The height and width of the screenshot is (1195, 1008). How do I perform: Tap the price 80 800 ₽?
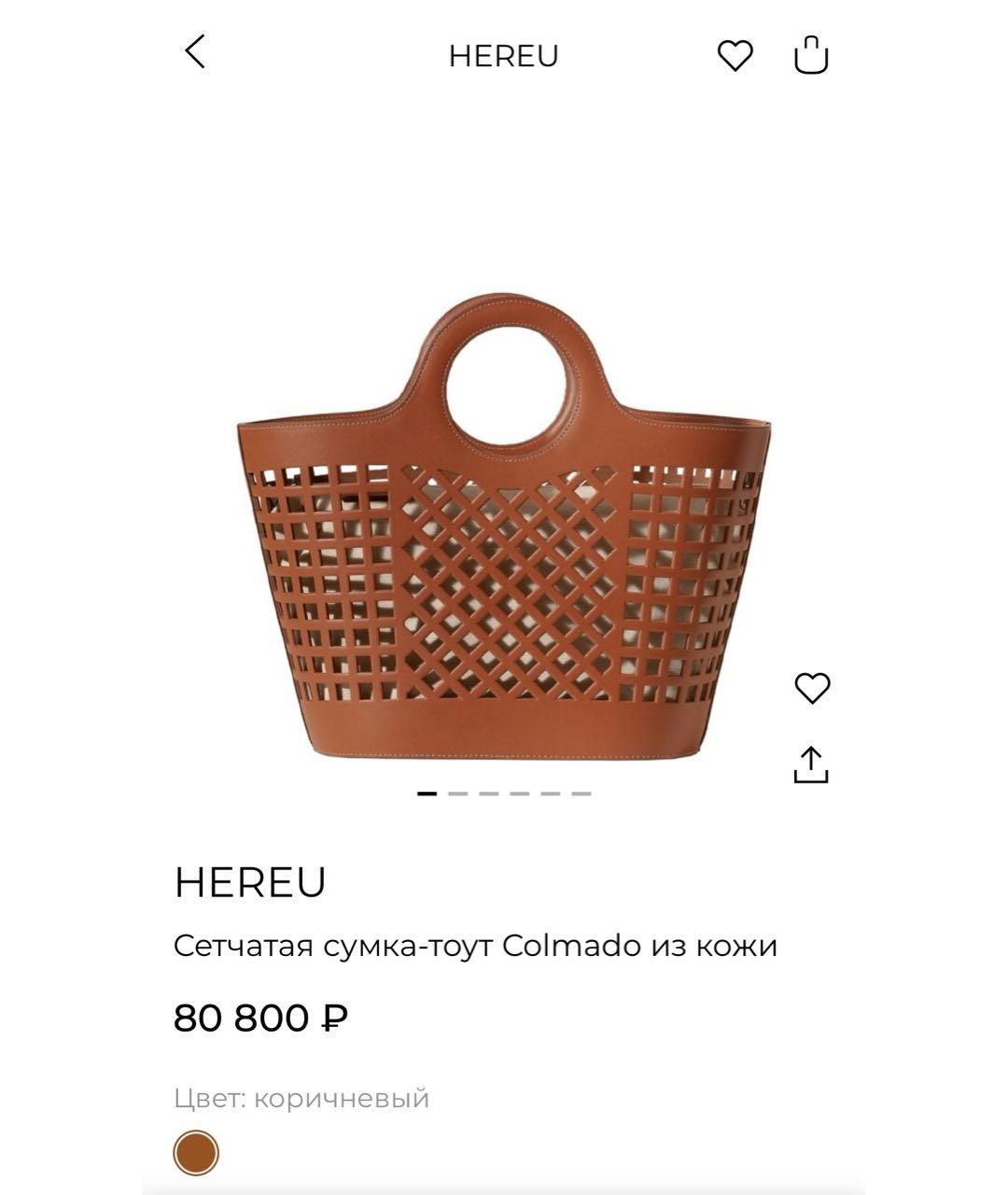[x=261, y=1018]
